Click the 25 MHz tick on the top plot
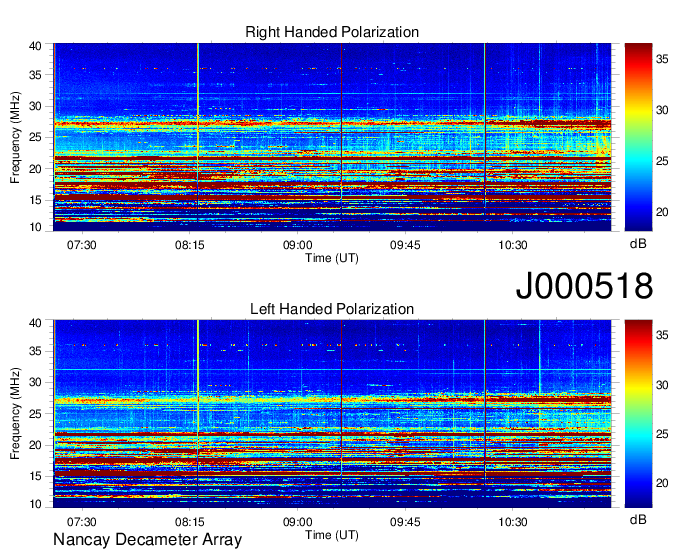This screenshot has width=680, height=552. point(35,137)
